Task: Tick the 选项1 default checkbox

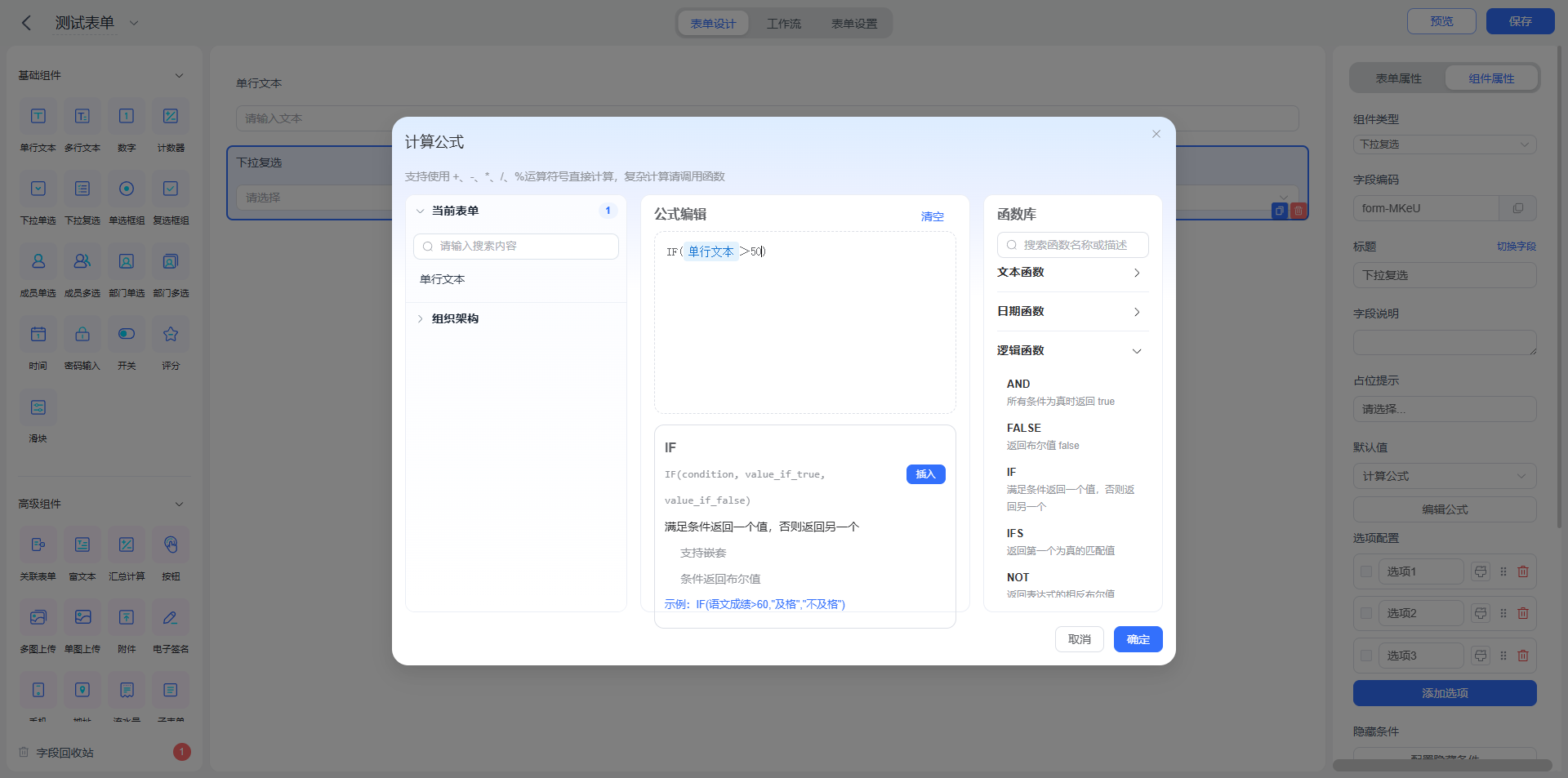Action: [1366, 571]
